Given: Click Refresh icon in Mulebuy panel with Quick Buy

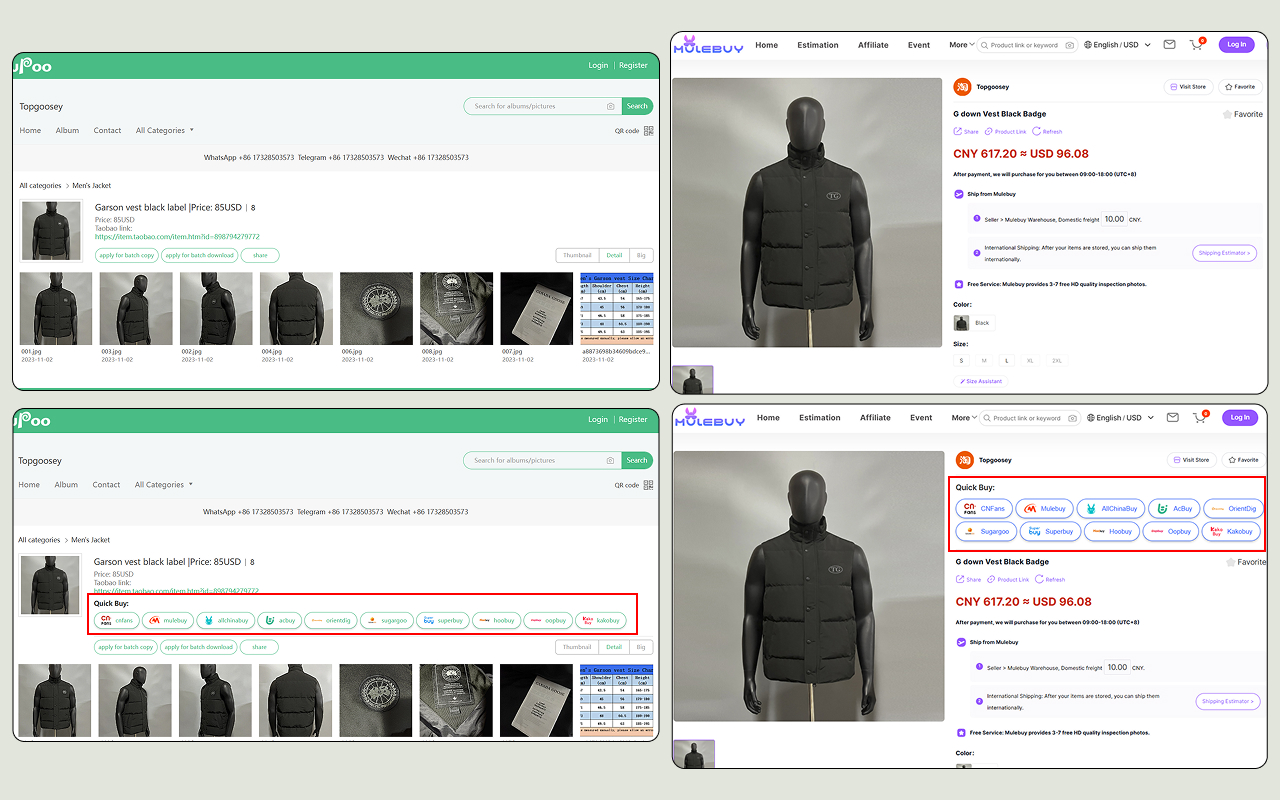Looking at the screenshot, I should 1040,579.
